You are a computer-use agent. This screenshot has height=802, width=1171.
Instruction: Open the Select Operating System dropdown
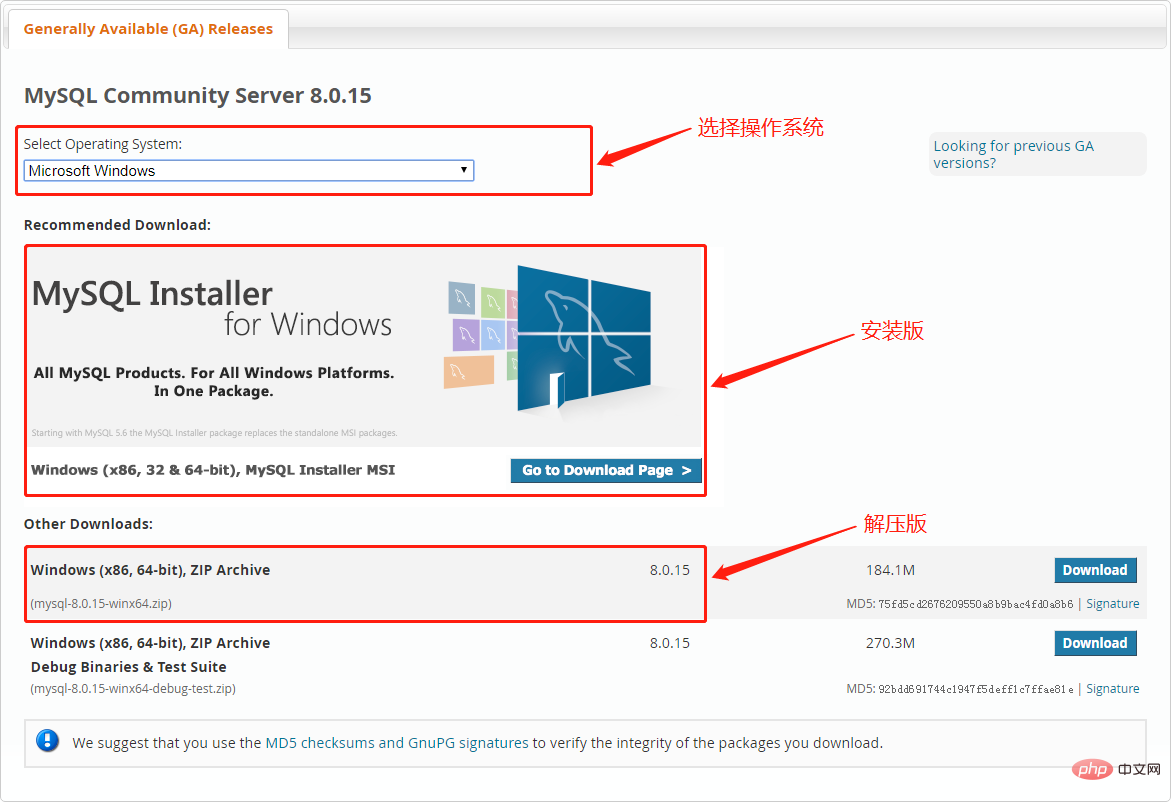coord(249,170)
